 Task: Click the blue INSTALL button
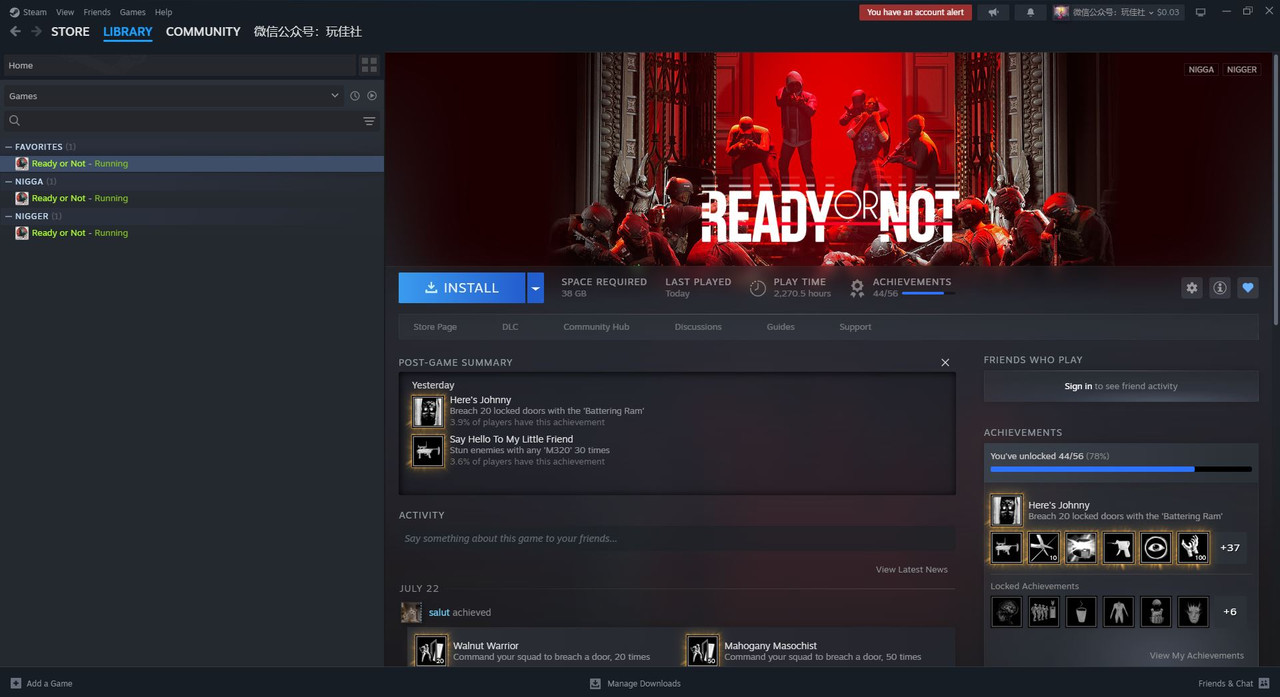tap(462, 287)
